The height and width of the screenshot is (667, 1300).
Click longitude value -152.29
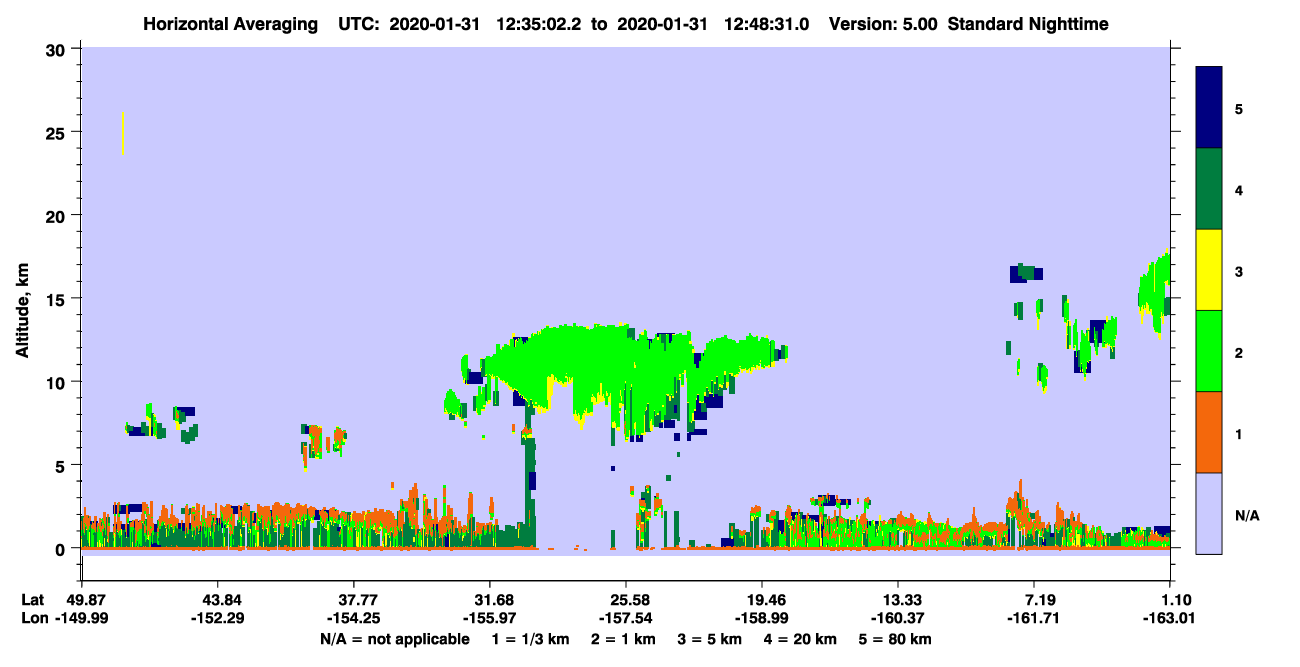click(x=217, y=618)
